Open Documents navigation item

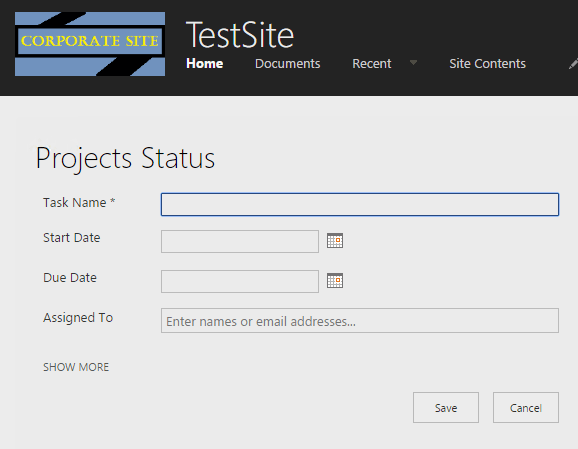[x=288, y=63]
